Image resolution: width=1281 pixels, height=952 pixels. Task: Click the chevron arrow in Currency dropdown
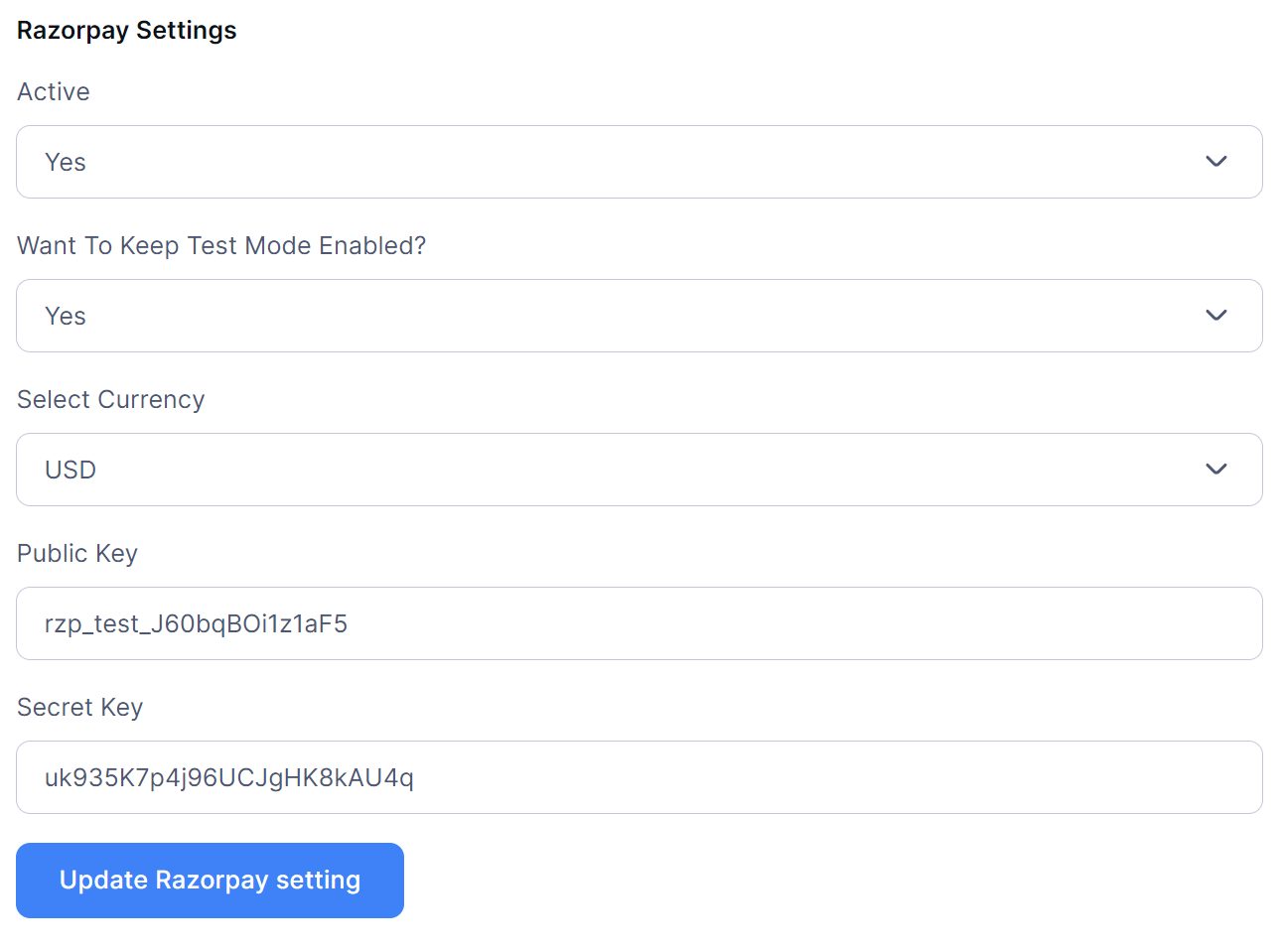point(1215,470)
